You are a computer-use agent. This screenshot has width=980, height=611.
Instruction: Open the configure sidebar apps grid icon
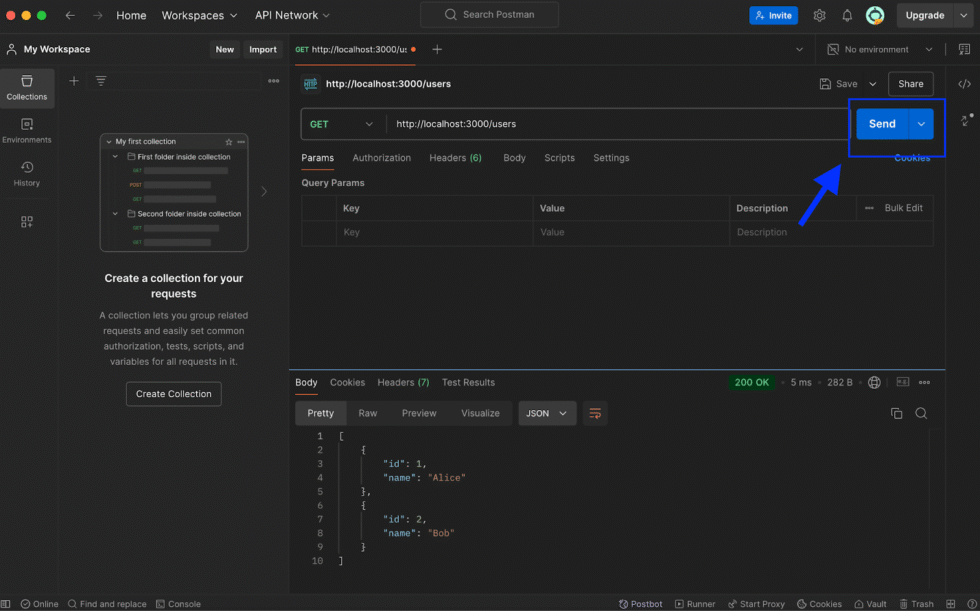pyautogui.click(x=27, y=222)
